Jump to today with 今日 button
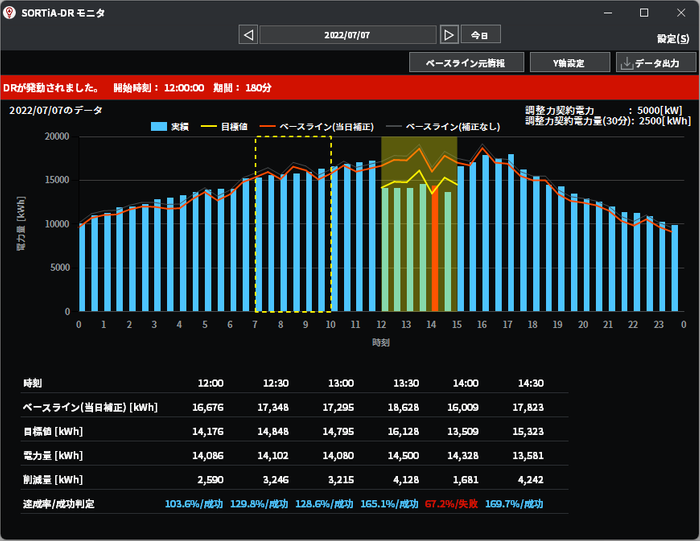This screenshot has height=541, width=700. coord(480,34)
